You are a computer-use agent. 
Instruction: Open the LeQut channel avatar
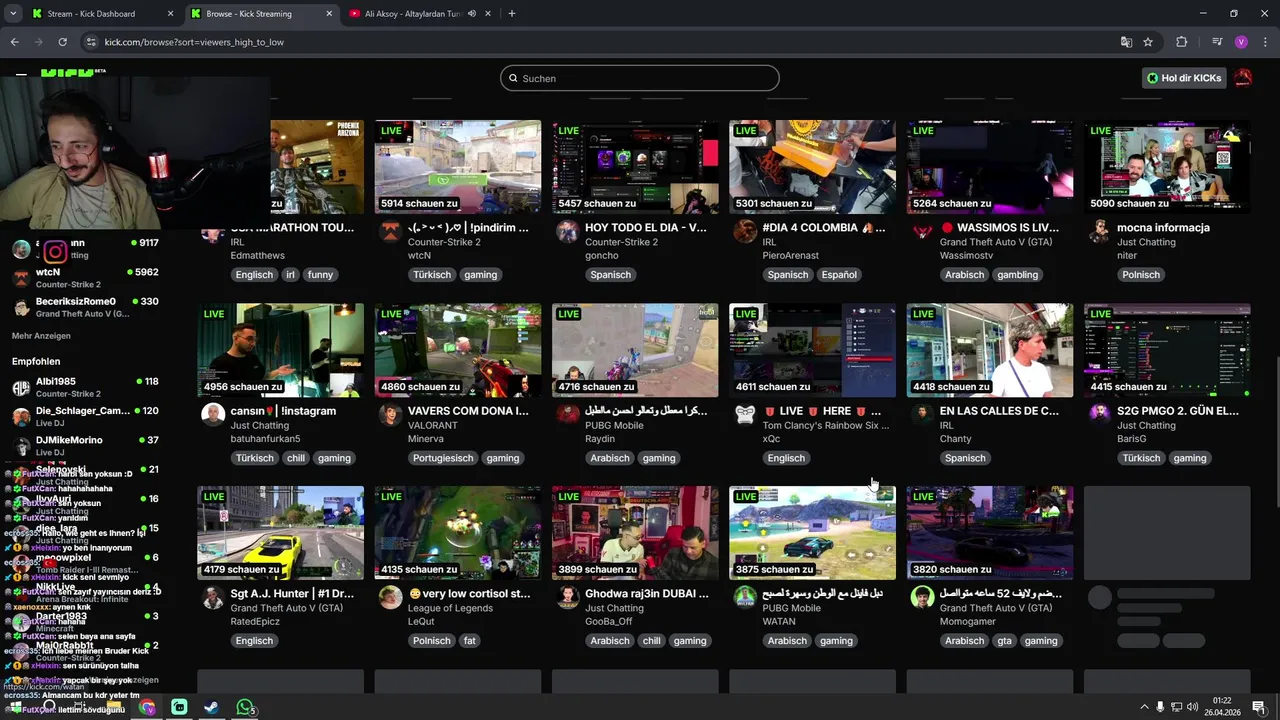coord(390,598)
